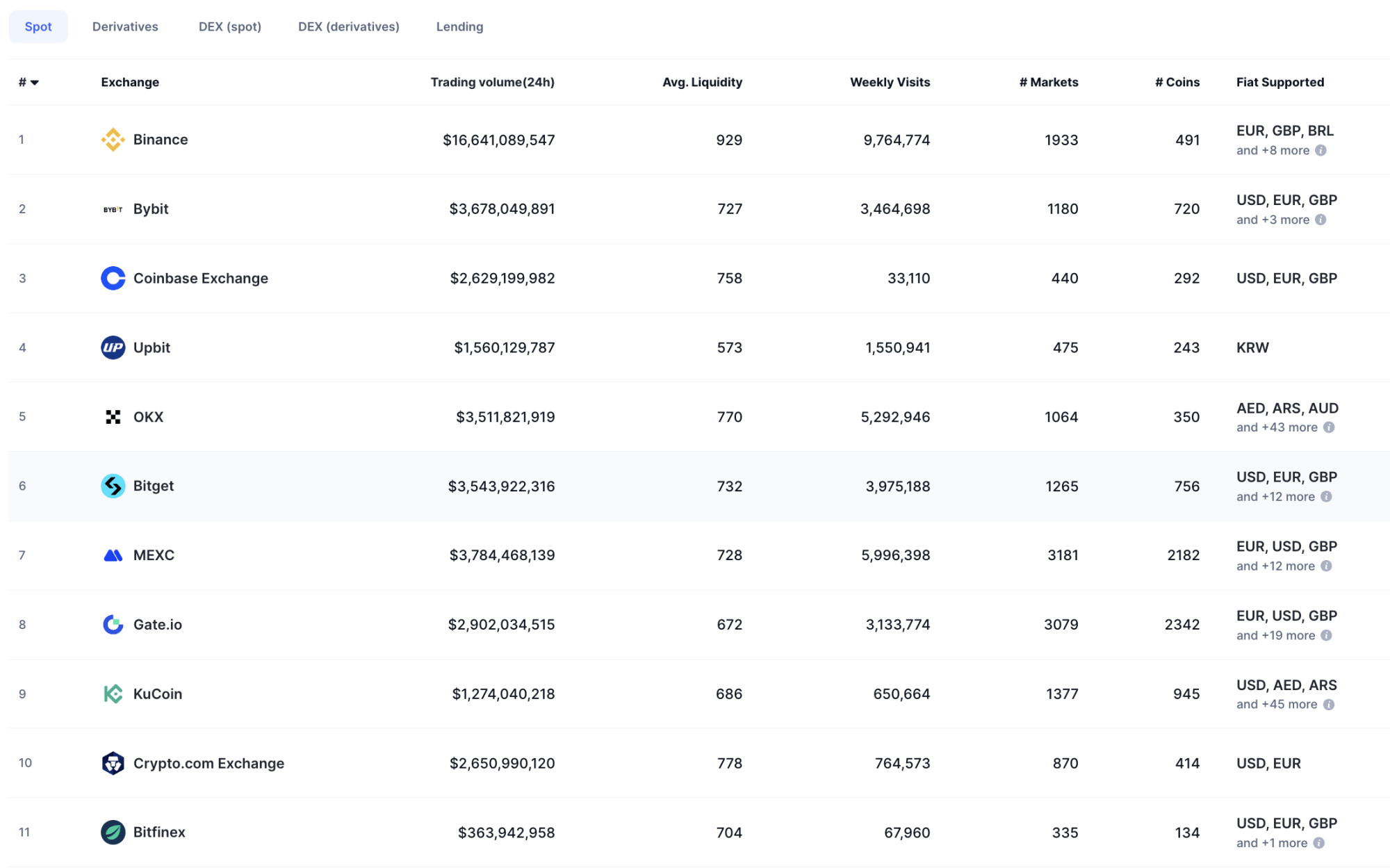The width and height of the screenshot is (1390, 868).
Task: Click the Gate.io logo icon
Action: [113, 625]
